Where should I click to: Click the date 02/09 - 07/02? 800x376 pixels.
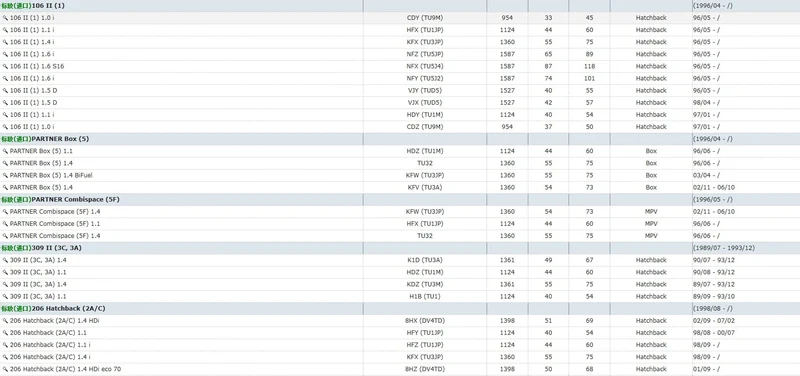[x=713, y=321]
